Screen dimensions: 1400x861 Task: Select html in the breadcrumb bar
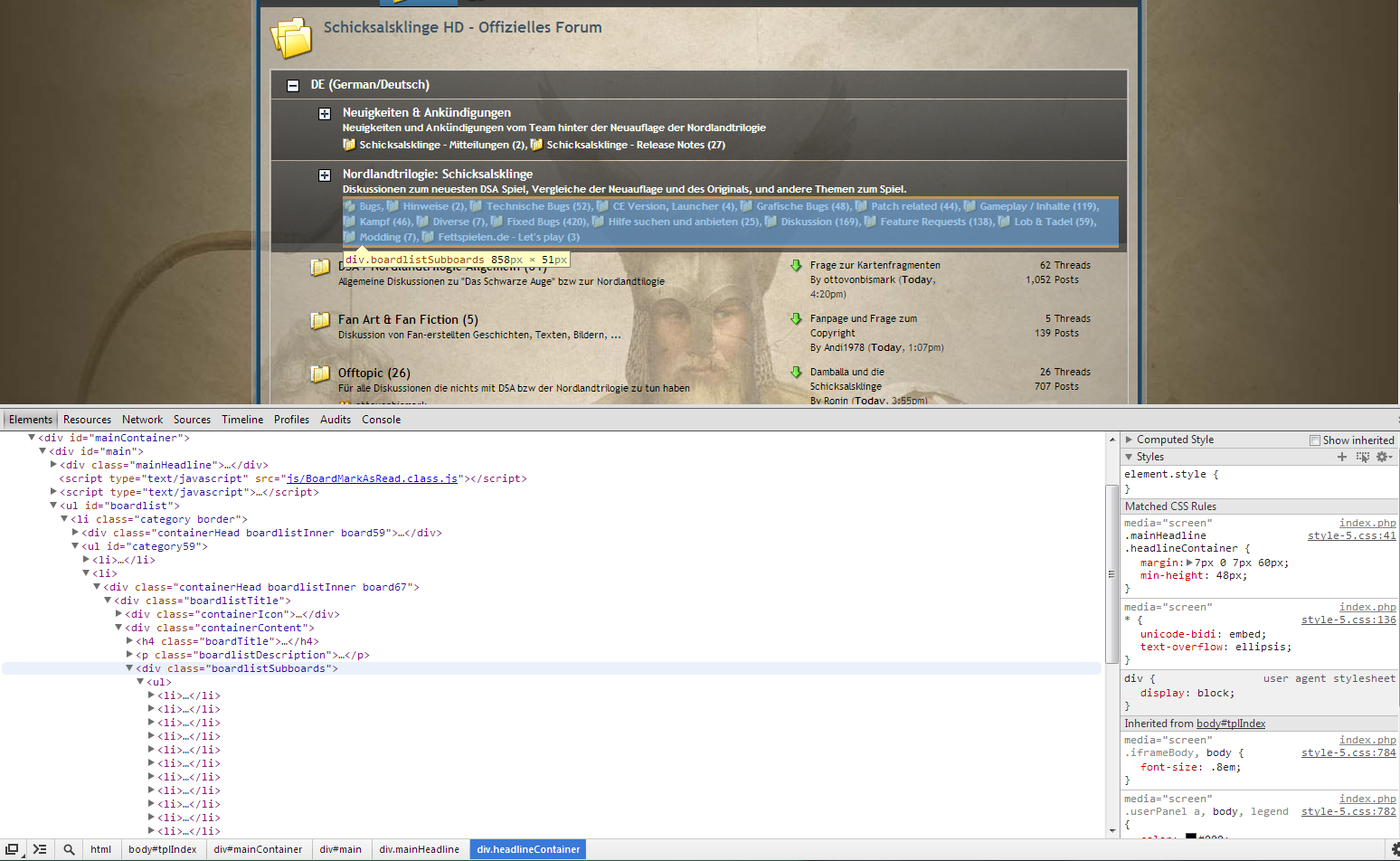pos(101,849)
